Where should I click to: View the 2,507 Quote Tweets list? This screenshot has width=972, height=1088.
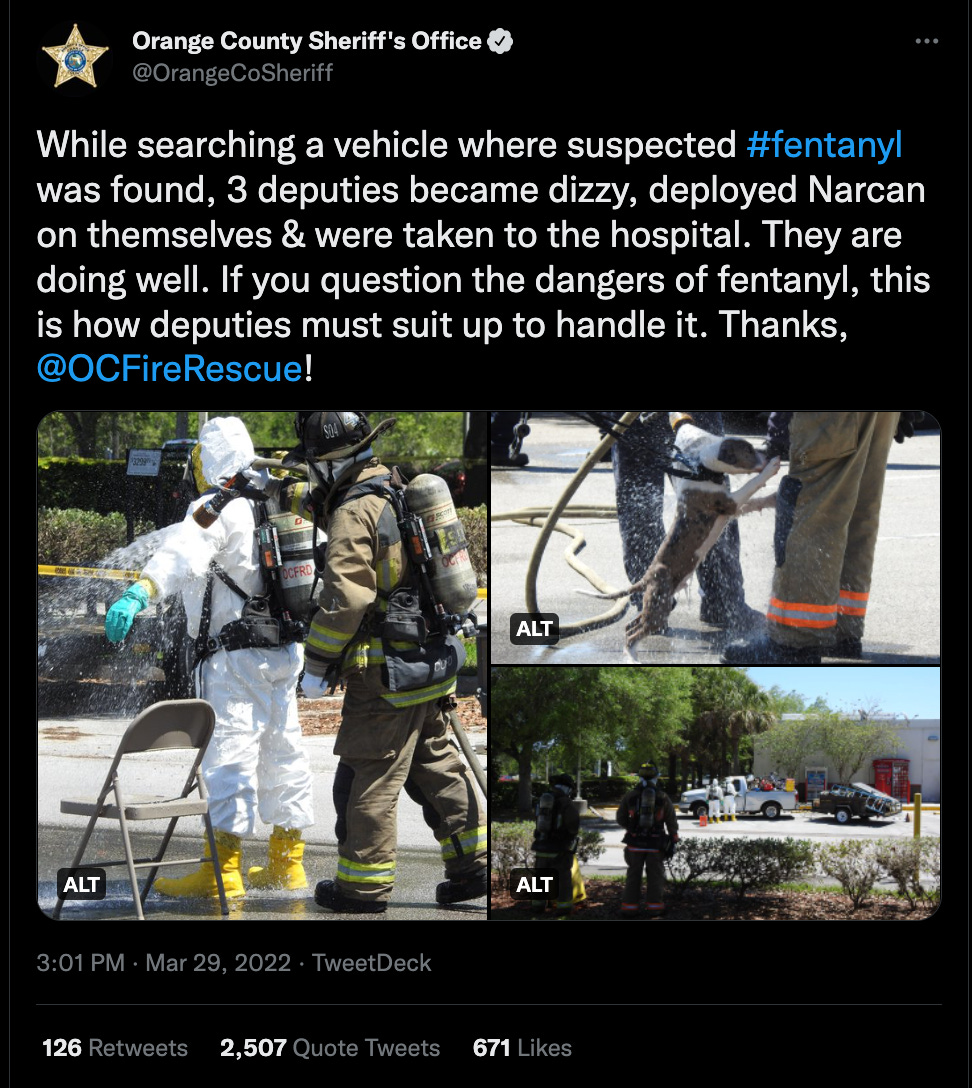(330, 1048)
